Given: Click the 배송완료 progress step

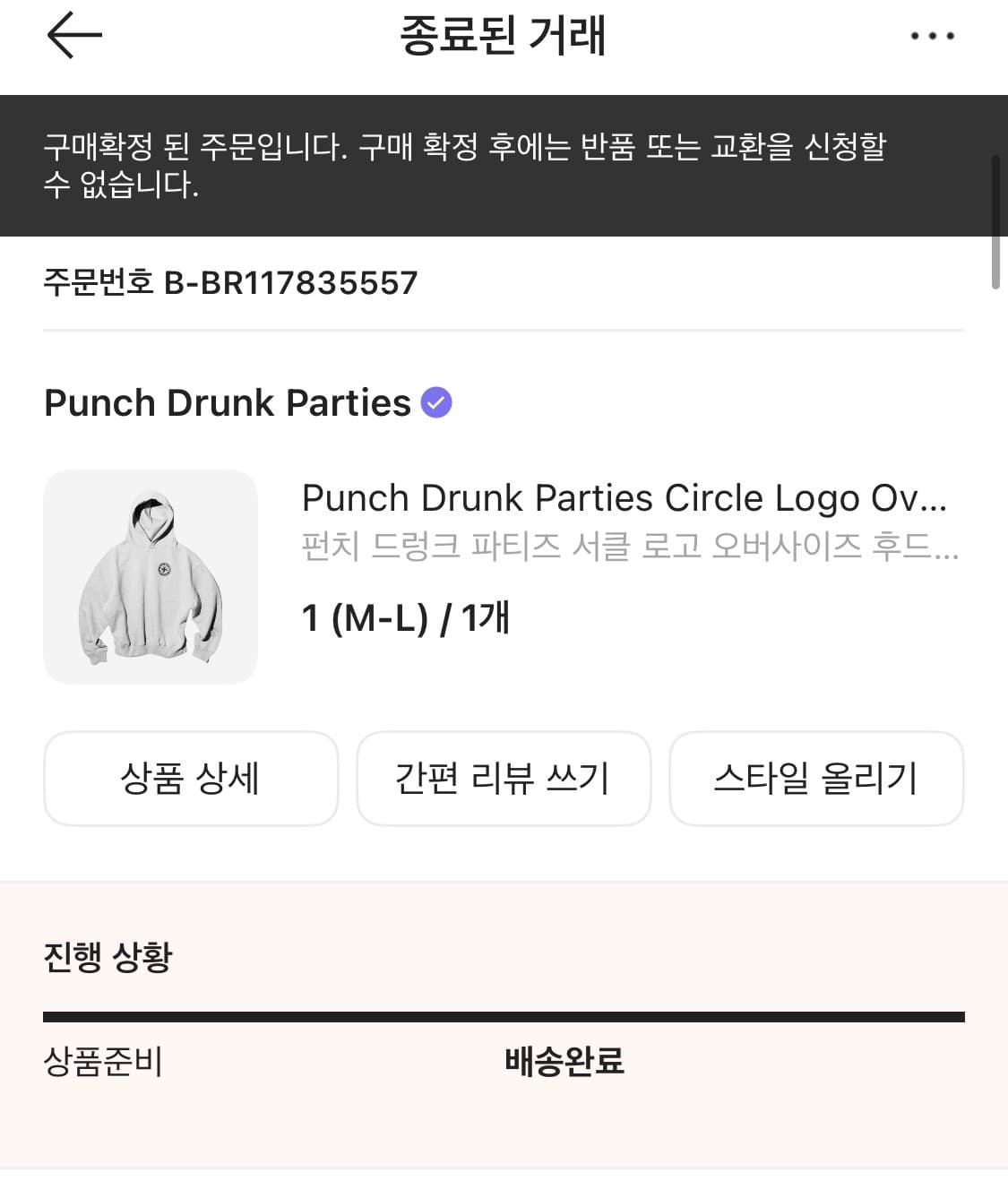Looking at the screenshot, I should [x=564, y=1062].
